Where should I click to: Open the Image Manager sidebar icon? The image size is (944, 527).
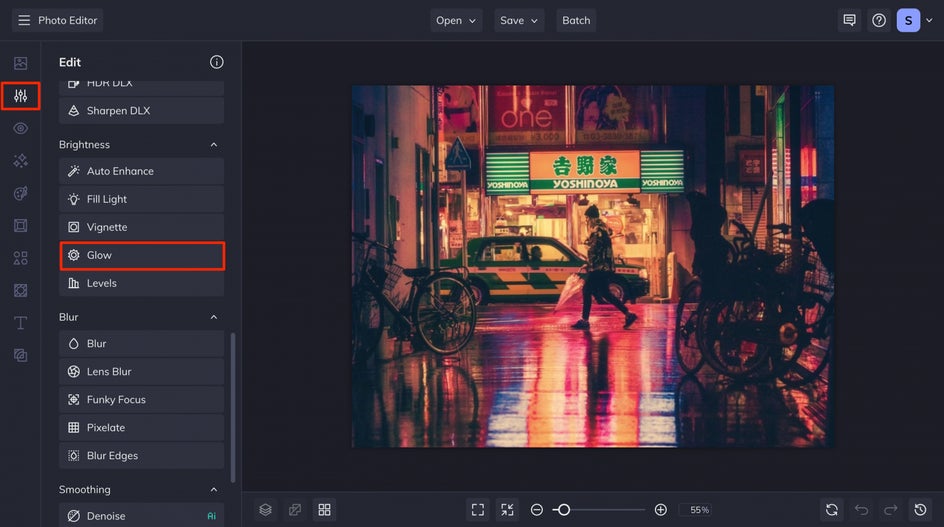coord(20,63)
